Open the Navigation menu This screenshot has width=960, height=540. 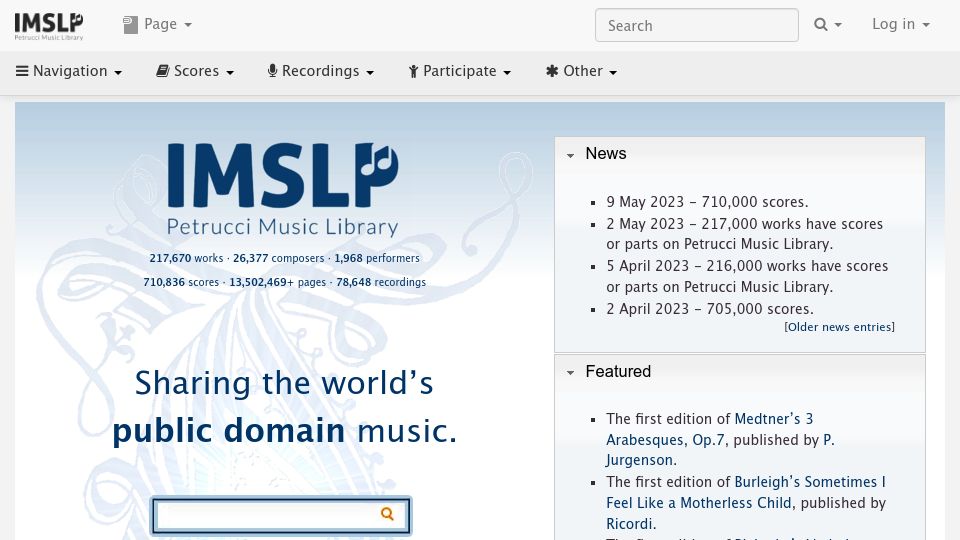(69, 71)
